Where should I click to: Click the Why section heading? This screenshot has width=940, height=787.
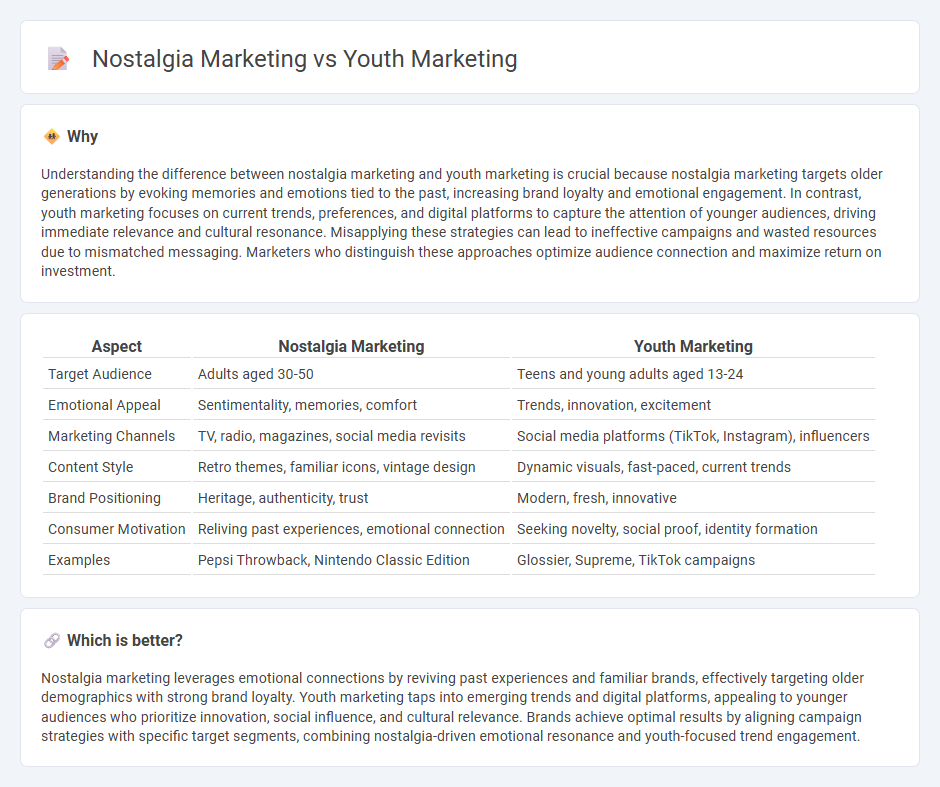click(x=82, y=137)
